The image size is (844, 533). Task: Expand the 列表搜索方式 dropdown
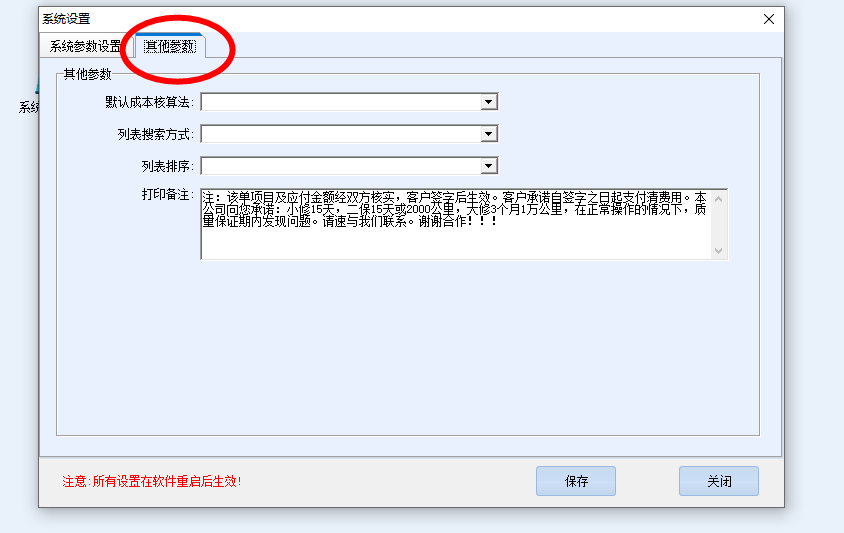(x=488, y=134)
